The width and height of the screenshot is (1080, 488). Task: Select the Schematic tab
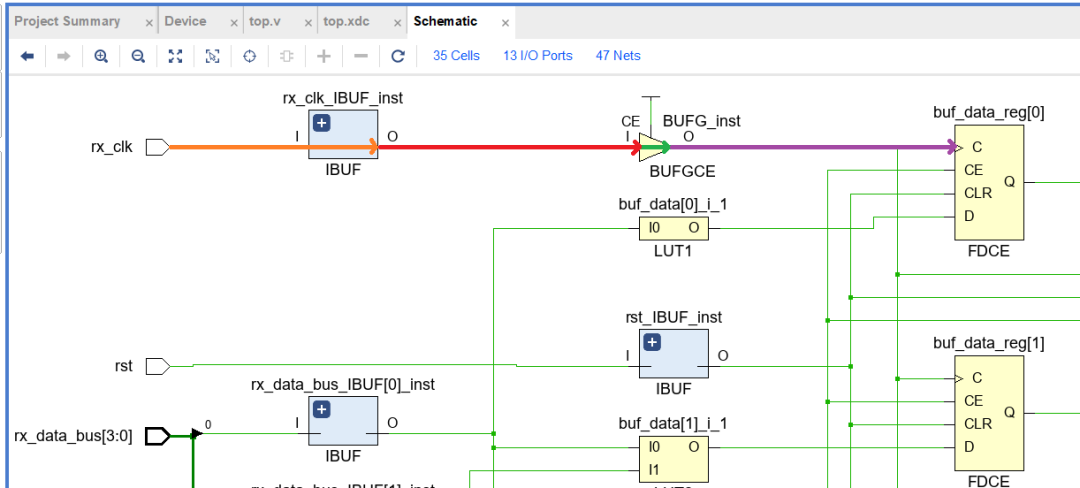pyautogui.click(x=445, y=21)
